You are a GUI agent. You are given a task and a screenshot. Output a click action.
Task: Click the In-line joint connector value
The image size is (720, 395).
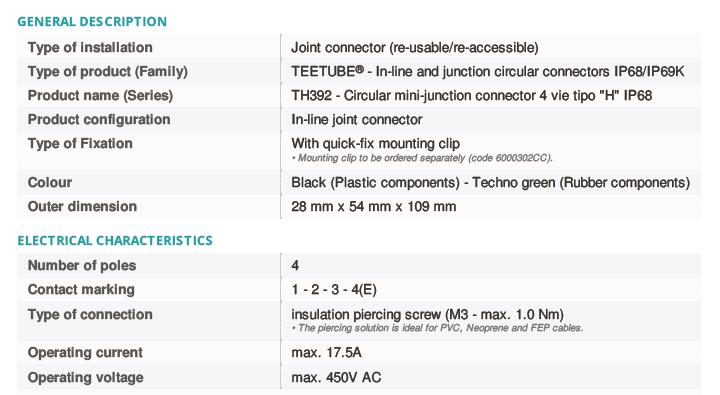click(x=356, y=119)
